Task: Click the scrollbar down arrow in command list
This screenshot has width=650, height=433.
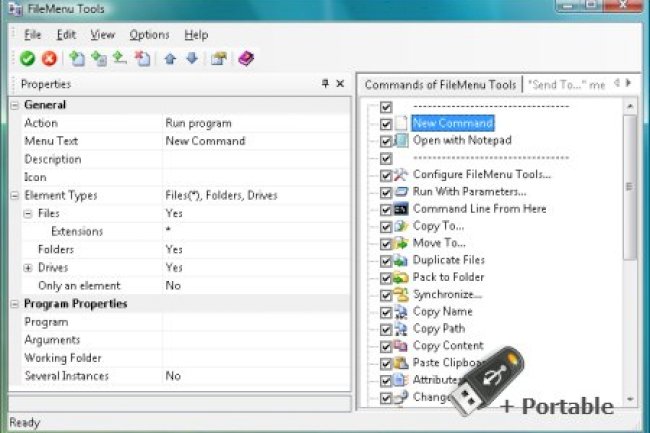Action: tap(630, 399)
